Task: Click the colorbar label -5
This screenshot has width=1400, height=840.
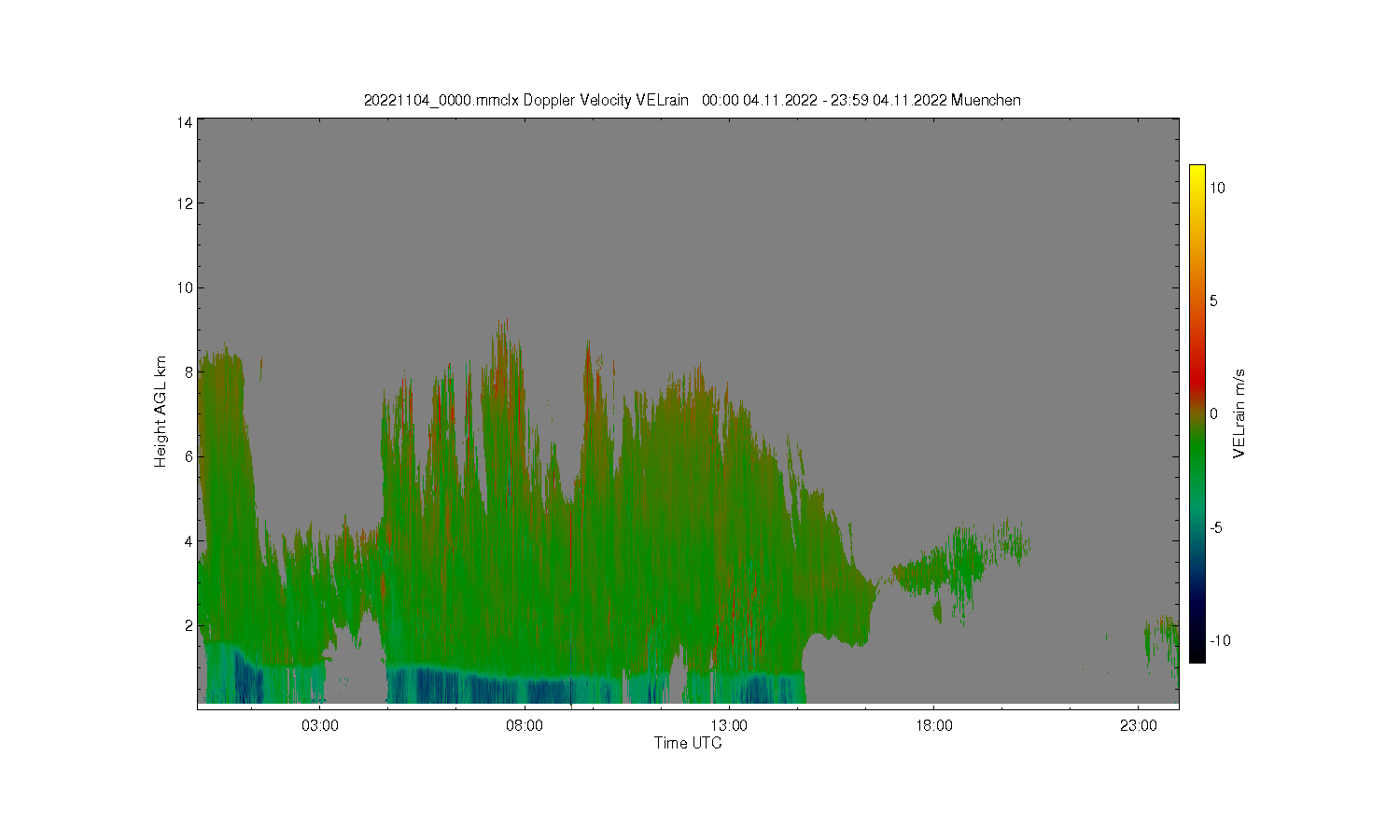Action: (1216, 527)
